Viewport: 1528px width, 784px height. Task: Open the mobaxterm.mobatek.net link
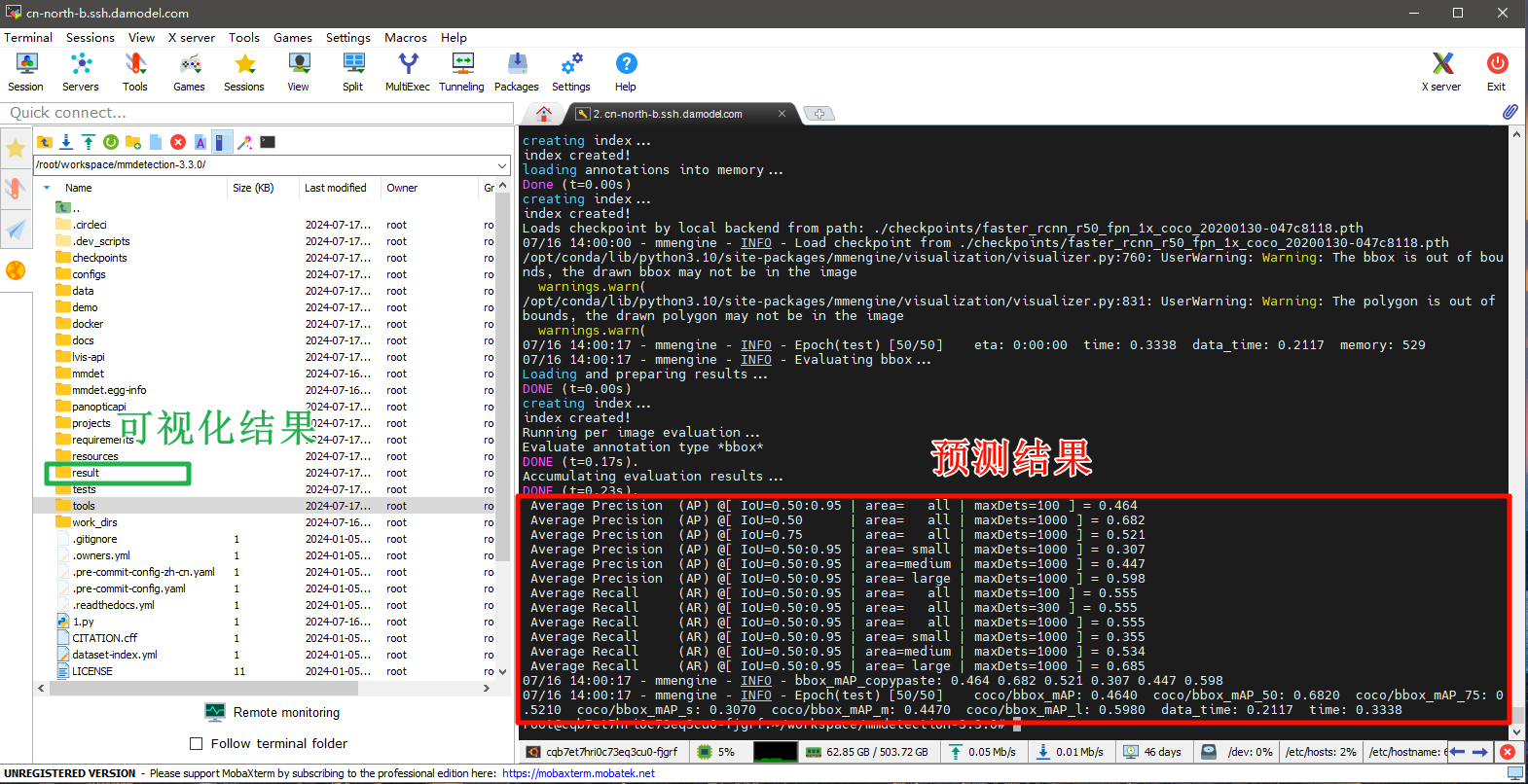point(578,773)
